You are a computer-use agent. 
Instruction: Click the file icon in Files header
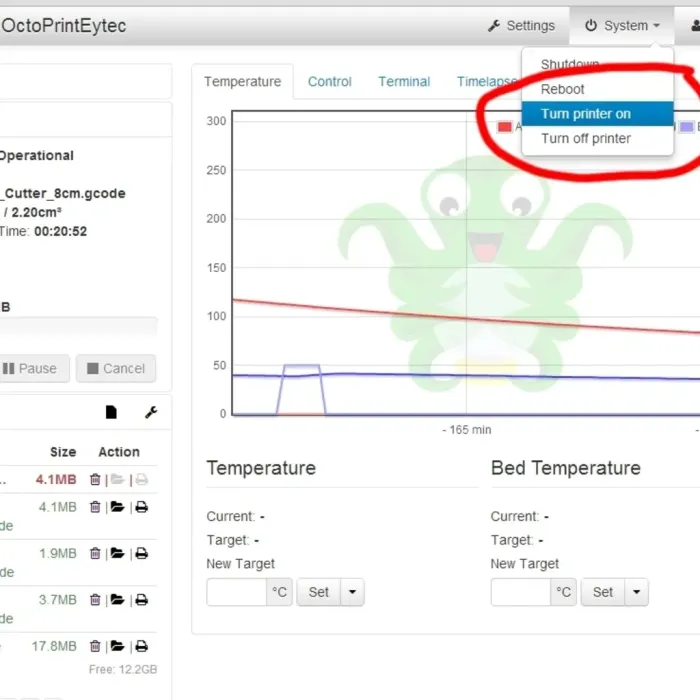pos(111,412)
